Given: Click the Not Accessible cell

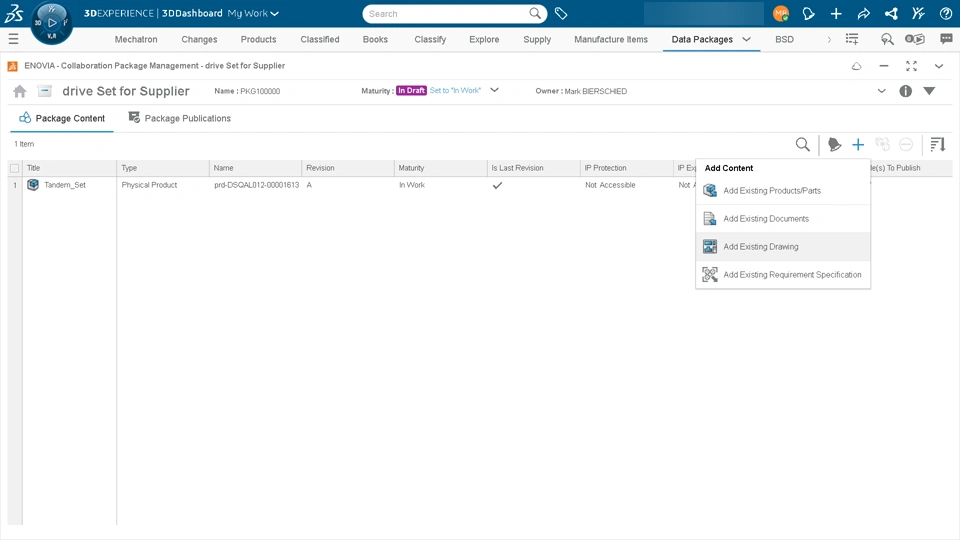Looking at the screenshot, I should click(610, 185).
